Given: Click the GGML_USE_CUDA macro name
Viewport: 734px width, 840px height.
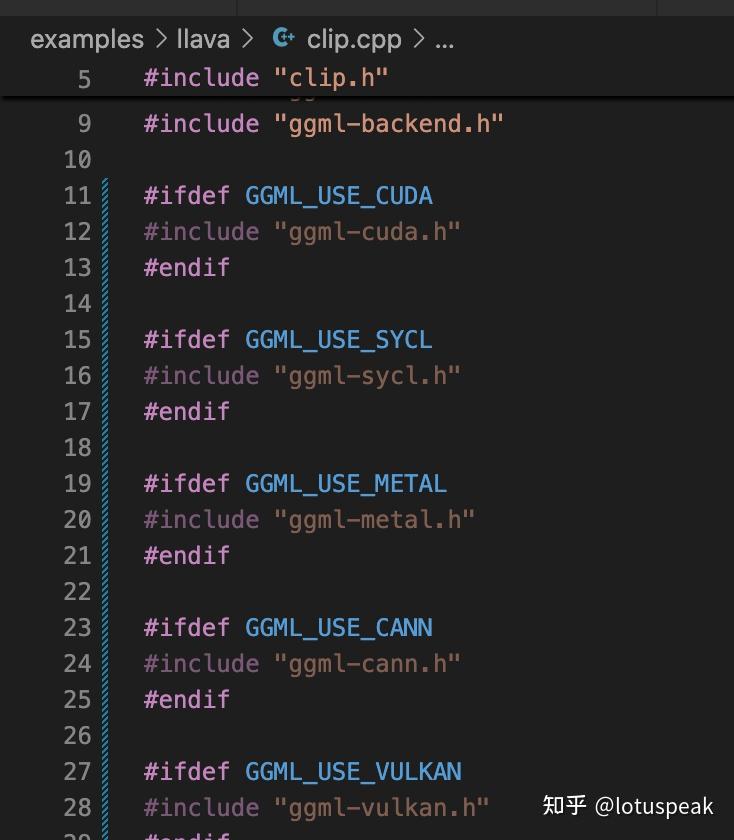Looking at the screenshot, I should (339, 195).
